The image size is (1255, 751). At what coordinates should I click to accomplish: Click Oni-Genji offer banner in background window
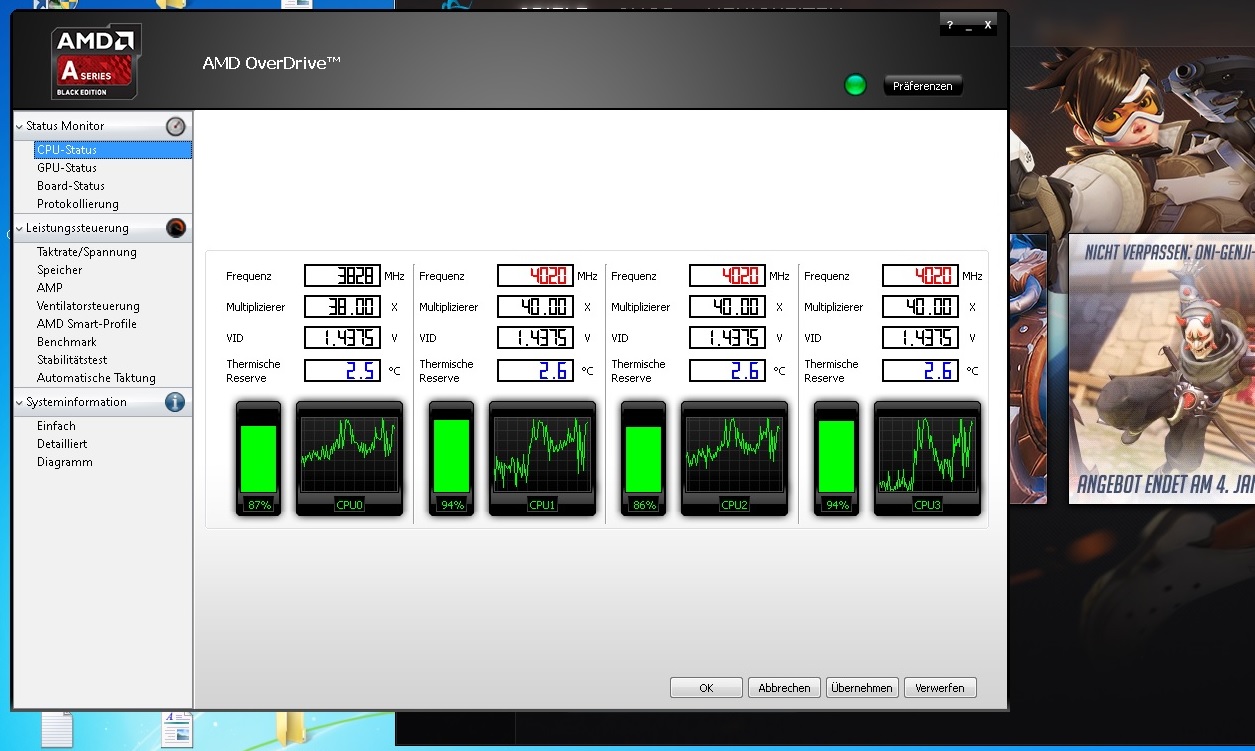pos(1162,369)
